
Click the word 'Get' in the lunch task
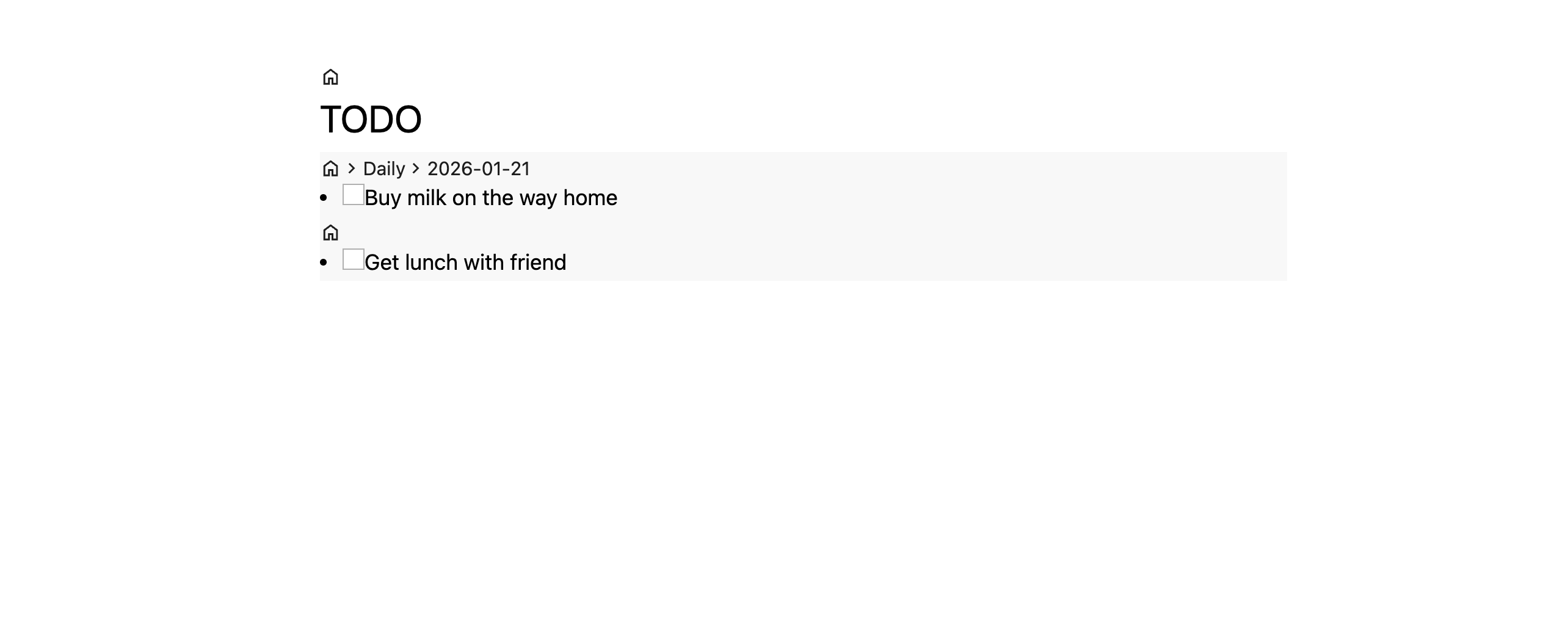[x=382, y=263]
